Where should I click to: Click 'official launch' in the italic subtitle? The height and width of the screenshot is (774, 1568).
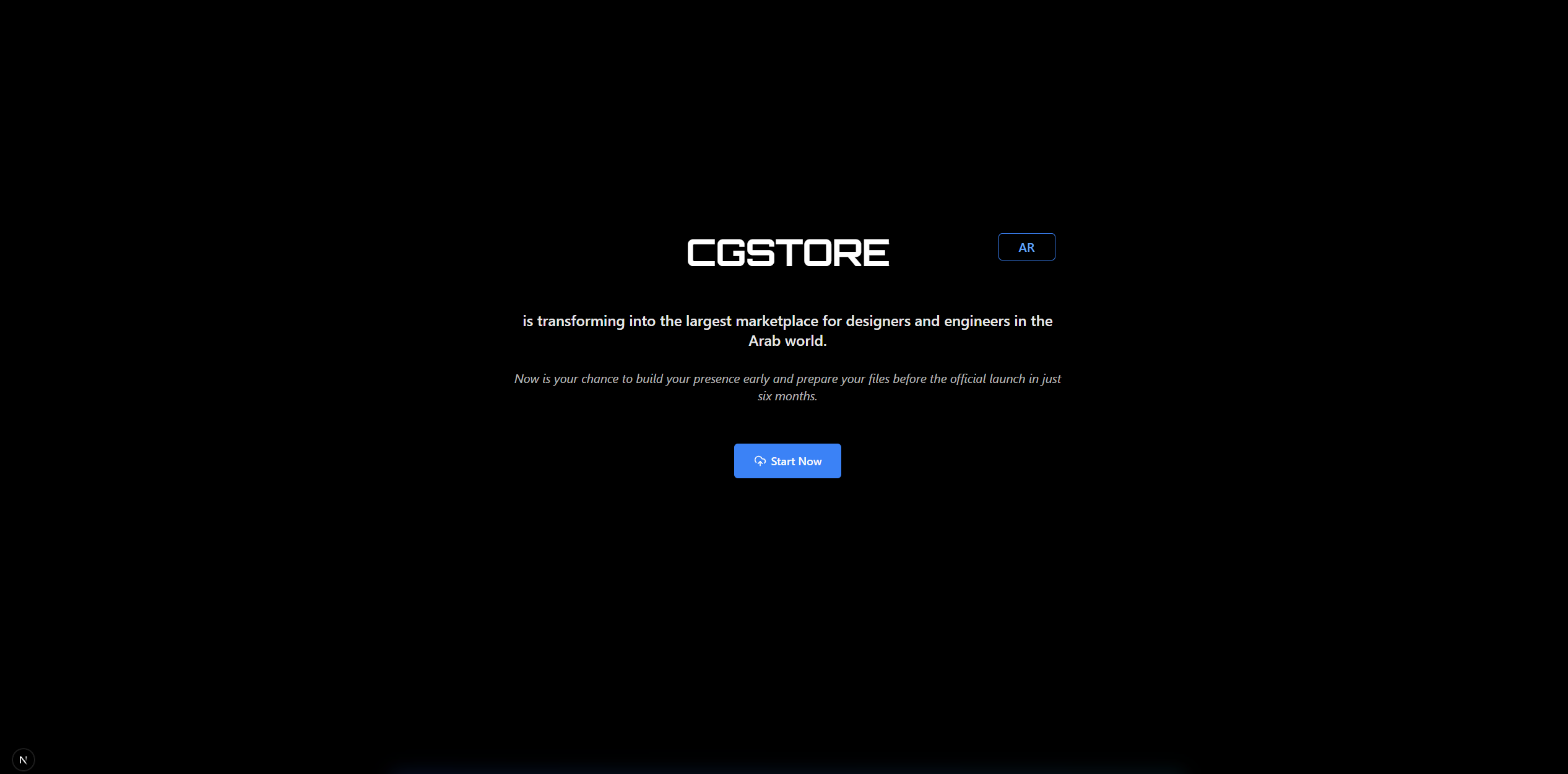click(987, 379)
